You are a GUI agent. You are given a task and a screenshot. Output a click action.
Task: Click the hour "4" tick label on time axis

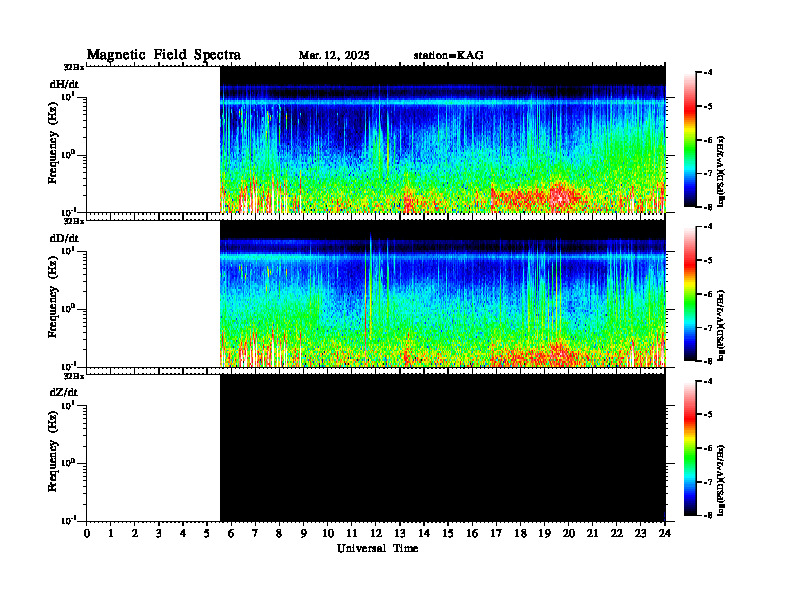(x=183, y=534)
